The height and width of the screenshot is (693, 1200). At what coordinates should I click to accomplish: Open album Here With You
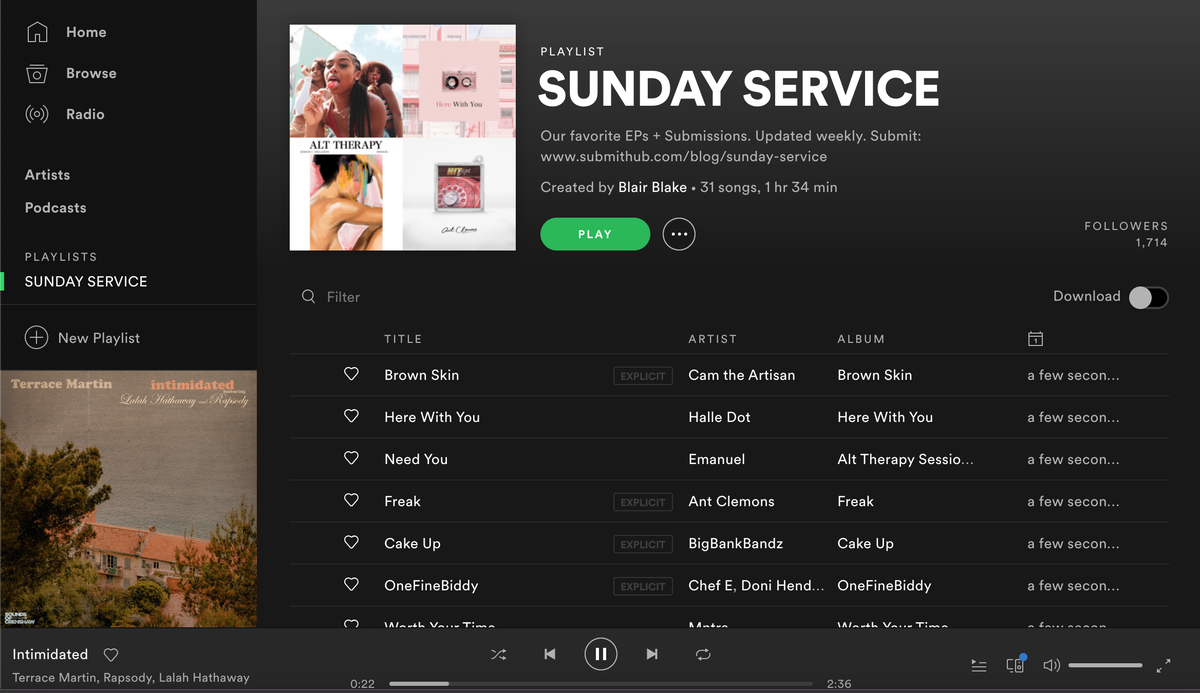pyautogui.click(x=885, y=417)
